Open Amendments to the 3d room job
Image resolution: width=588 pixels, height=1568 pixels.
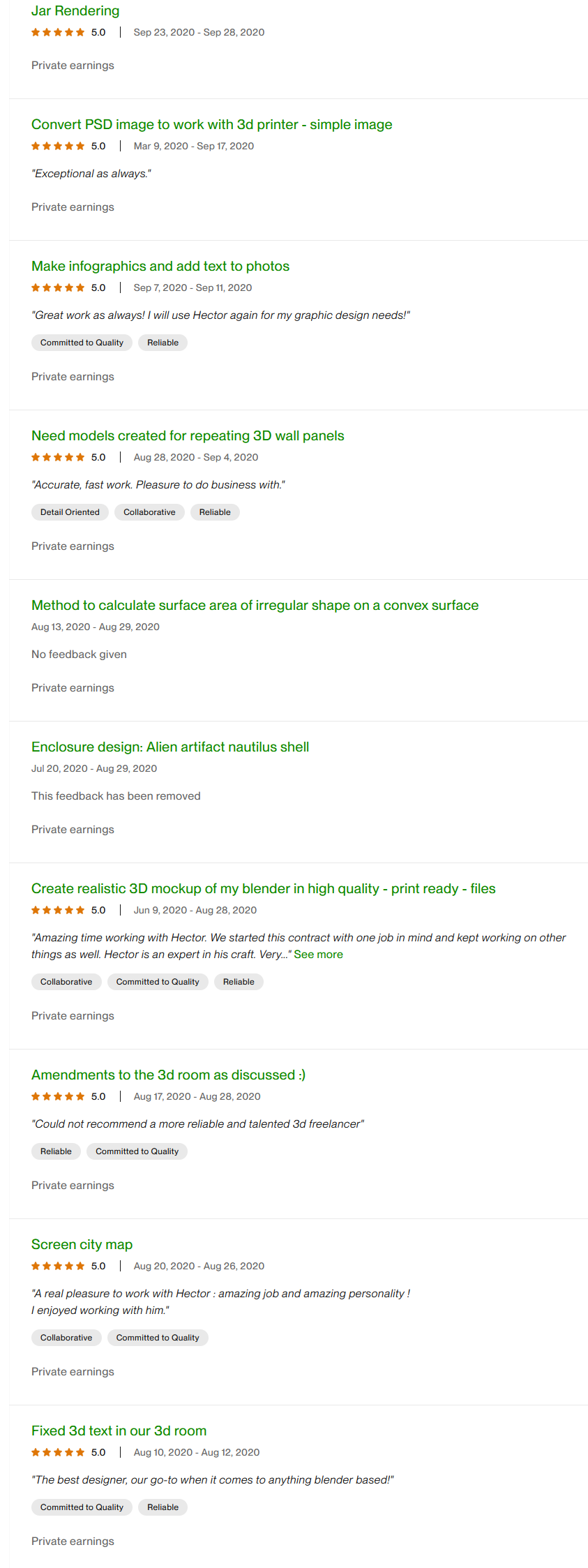(168, 1075)
